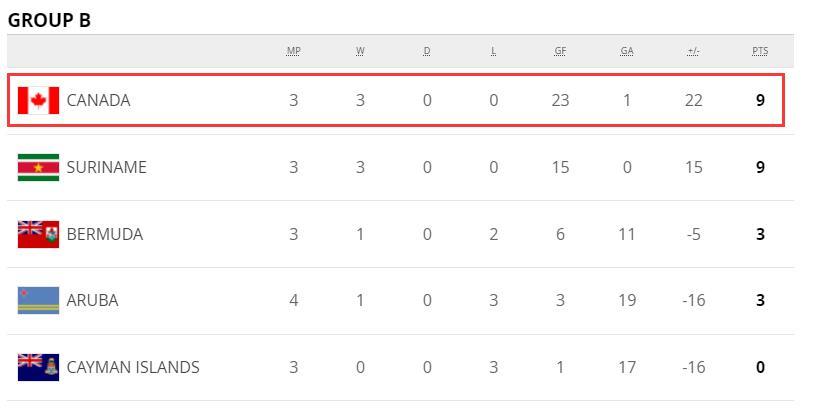
Task: Click the GA column header abbreviation
Action: [x=626, y=51]
